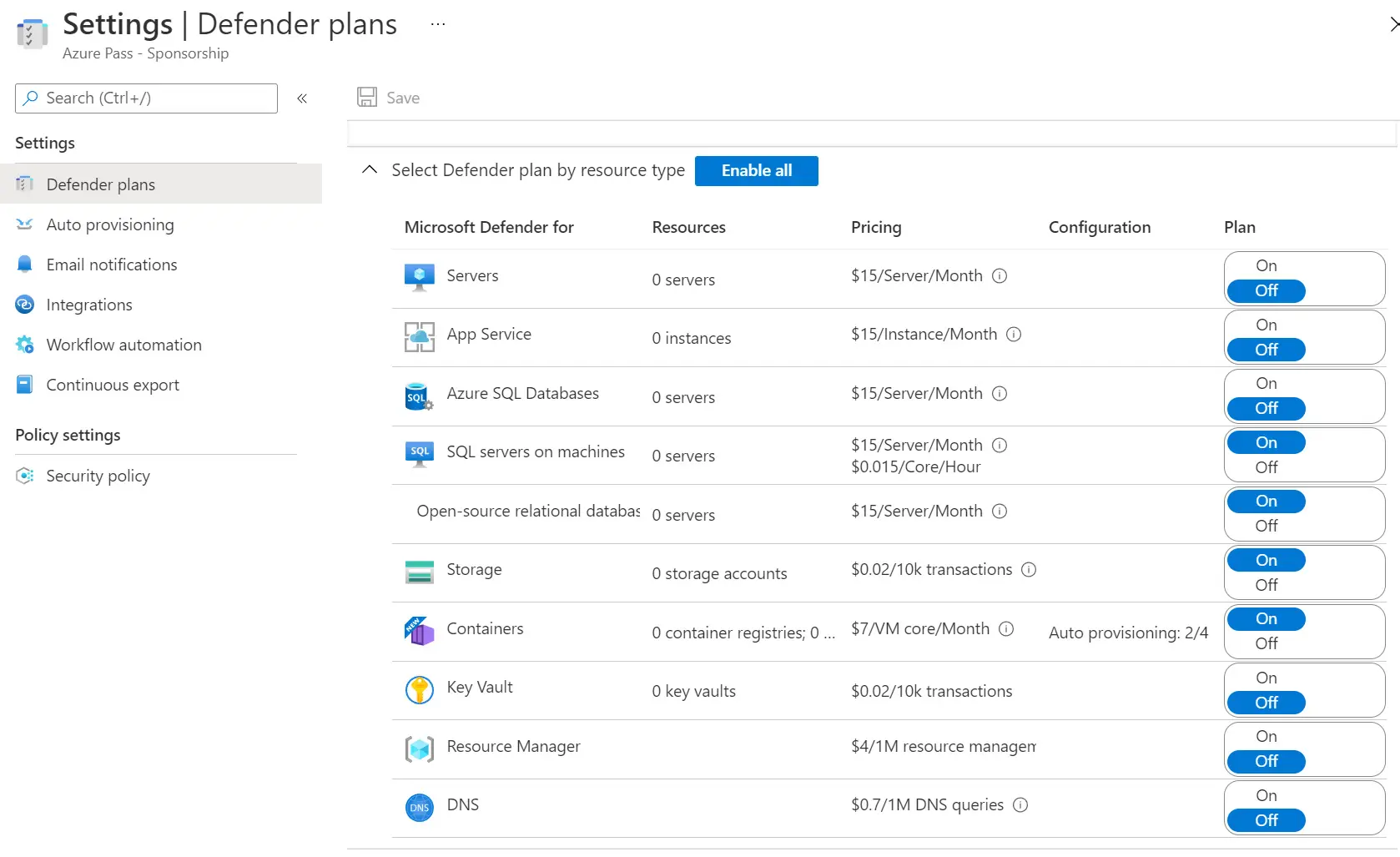1400x857 pixels.
Task: Click the Email notifications bell icon
Action: 25,265
